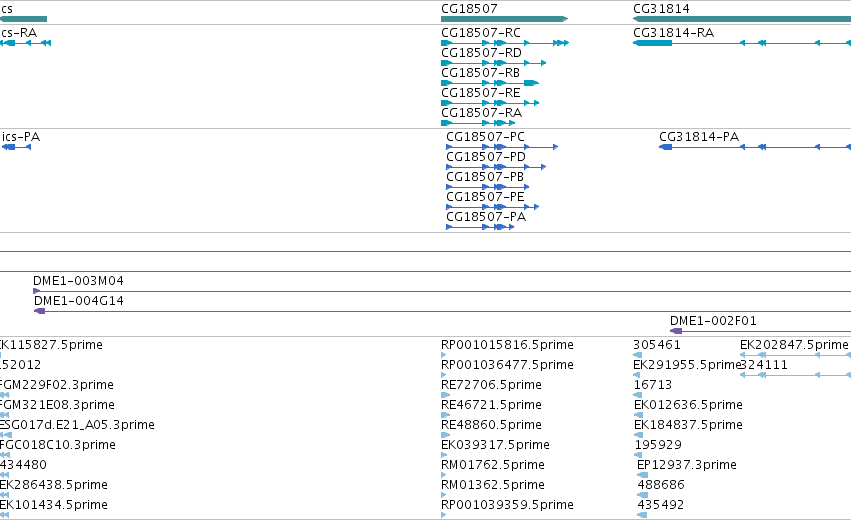851x520 pixels.
Task: Select BAC clone DME1-002F01
Action: [x=713, y=321]
